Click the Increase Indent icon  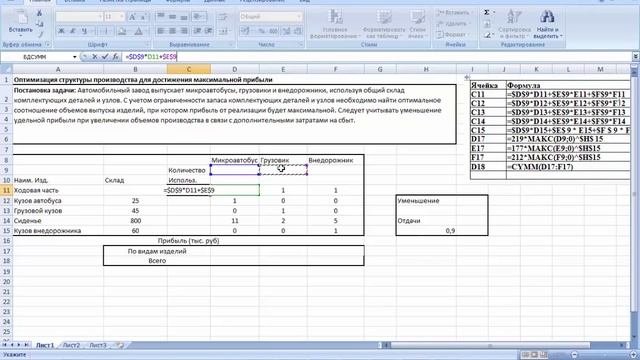pos(209,31)
